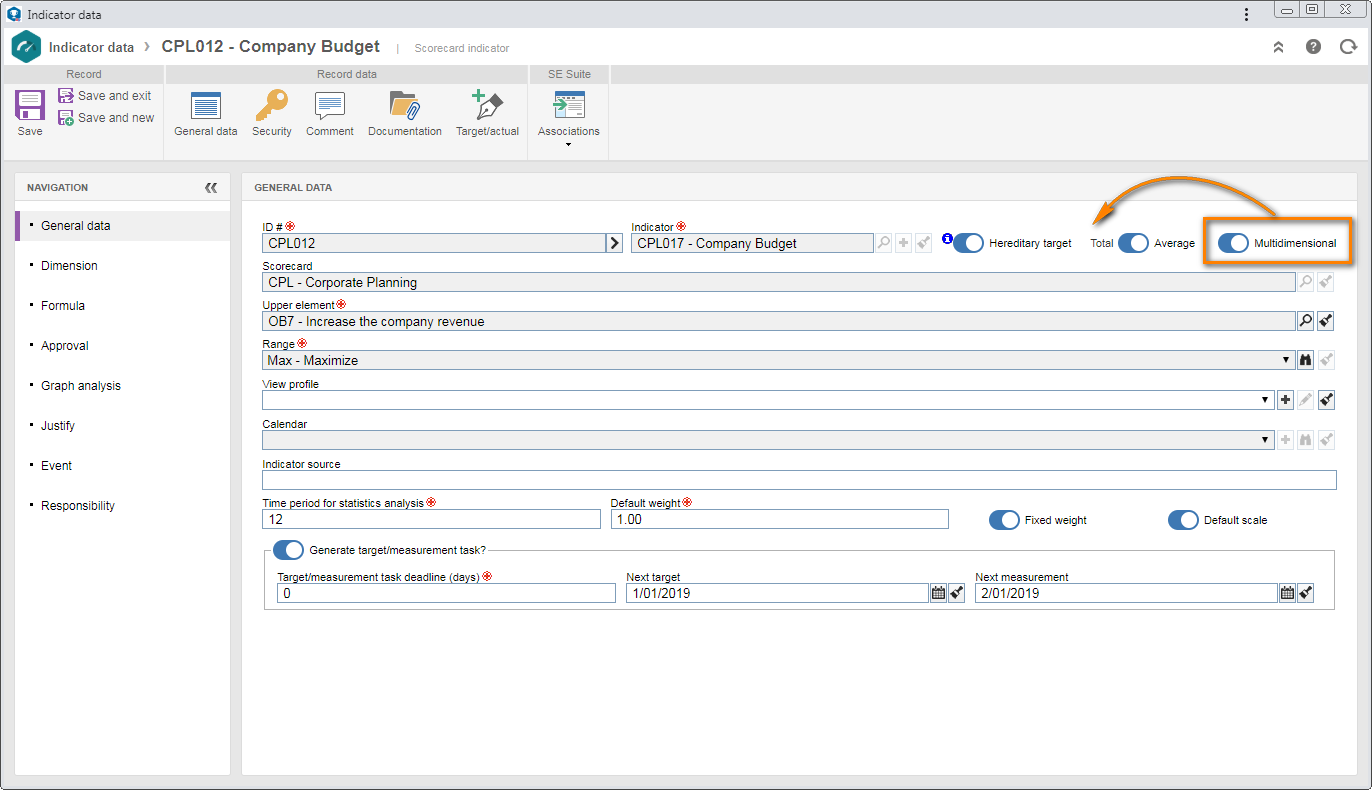The height and width of the screenshot is (790, 1372).
Task: Toggle the Multidimensional switch
Action: pos(1233,243)
